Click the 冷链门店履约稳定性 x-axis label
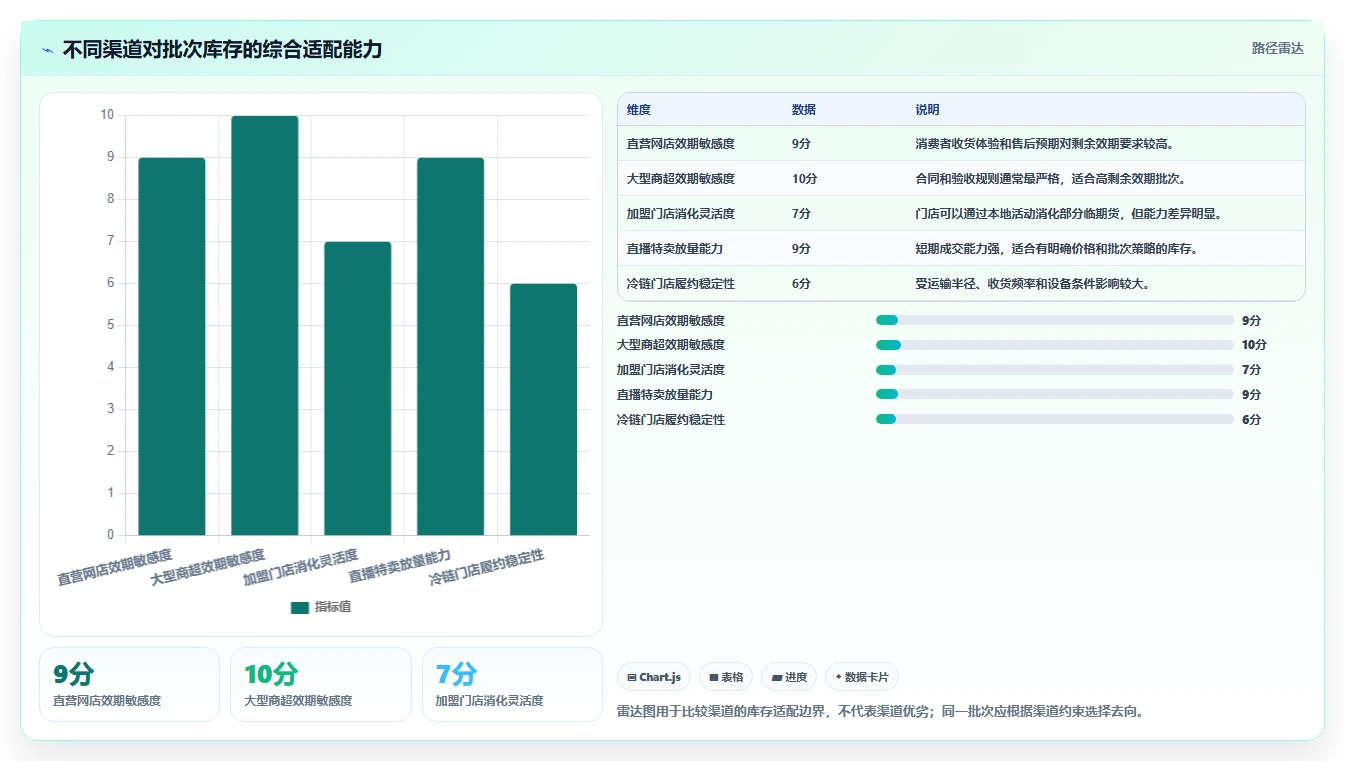 tap(487, 567)
